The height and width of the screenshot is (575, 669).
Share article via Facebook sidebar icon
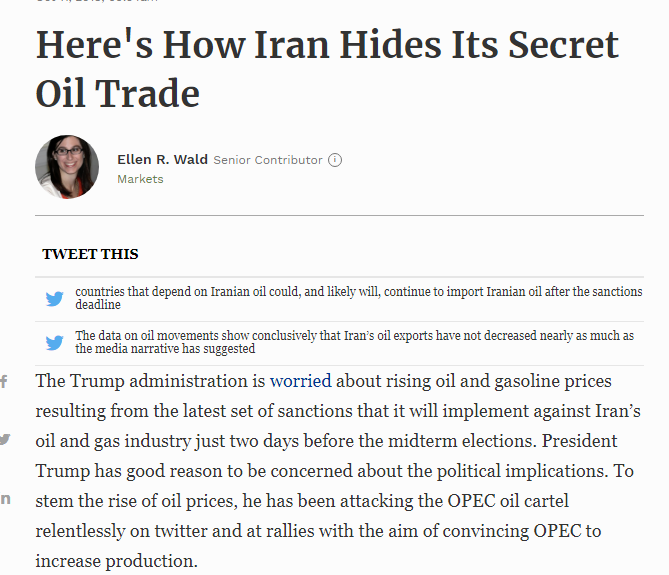pyautogui.click(x=4, y=381)
